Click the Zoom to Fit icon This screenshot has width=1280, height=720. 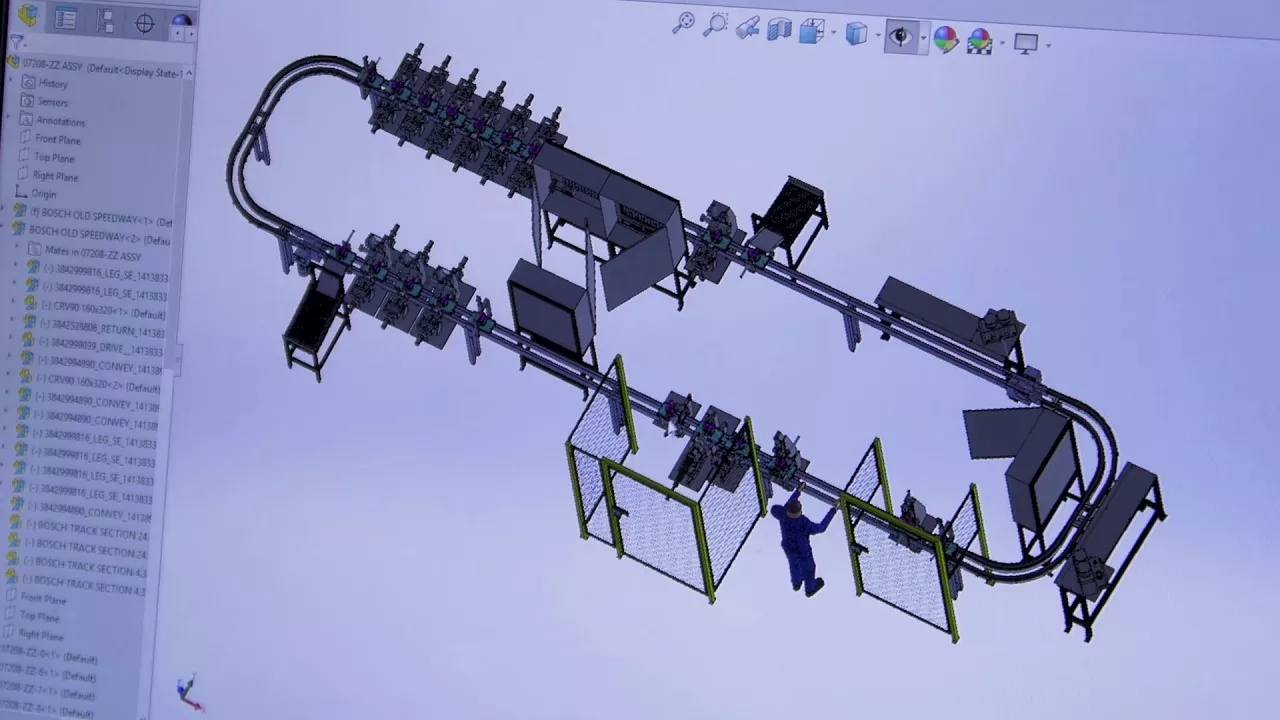click(683, 23)
